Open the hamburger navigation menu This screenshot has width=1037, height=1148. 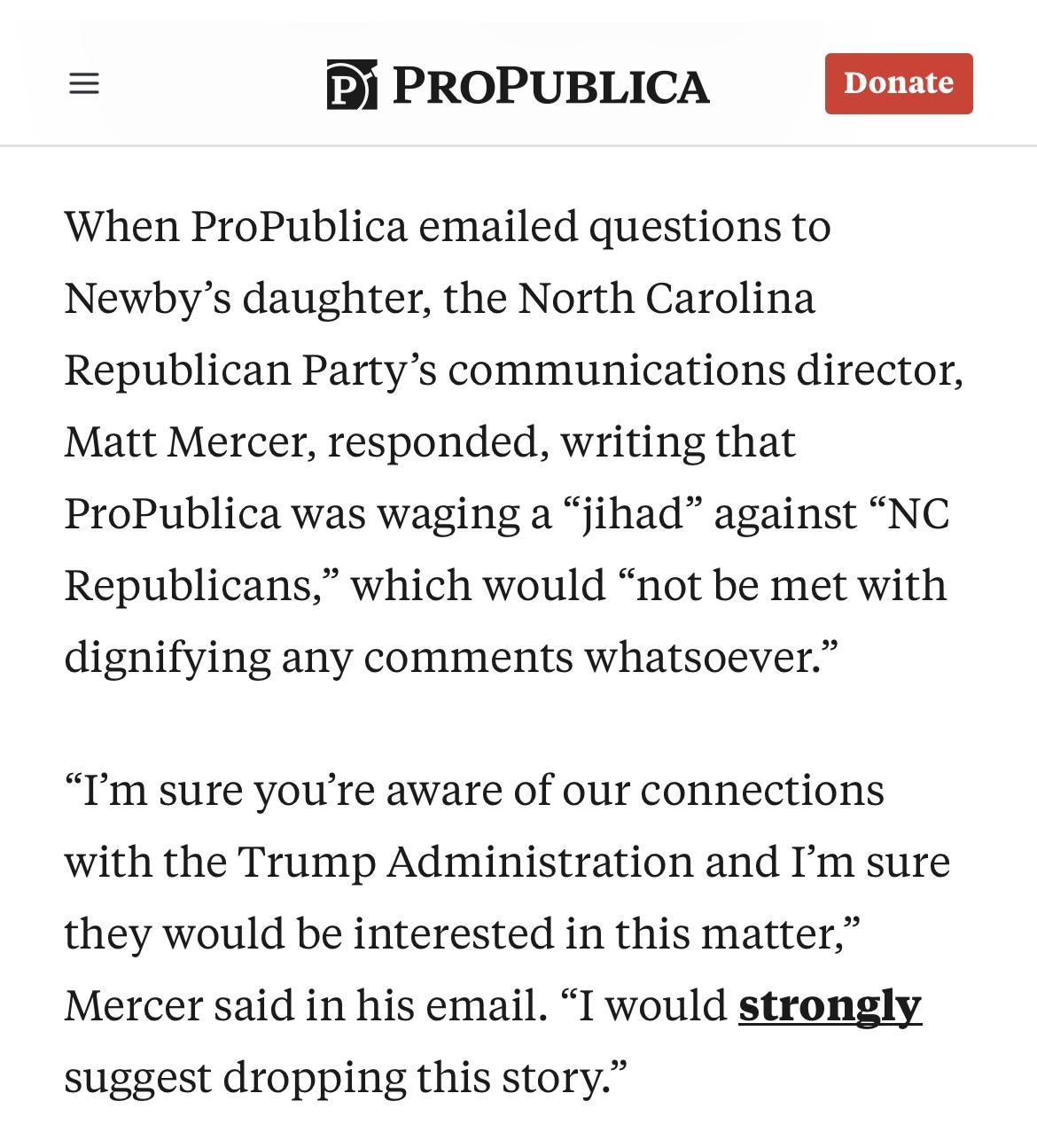coord(84,84)
